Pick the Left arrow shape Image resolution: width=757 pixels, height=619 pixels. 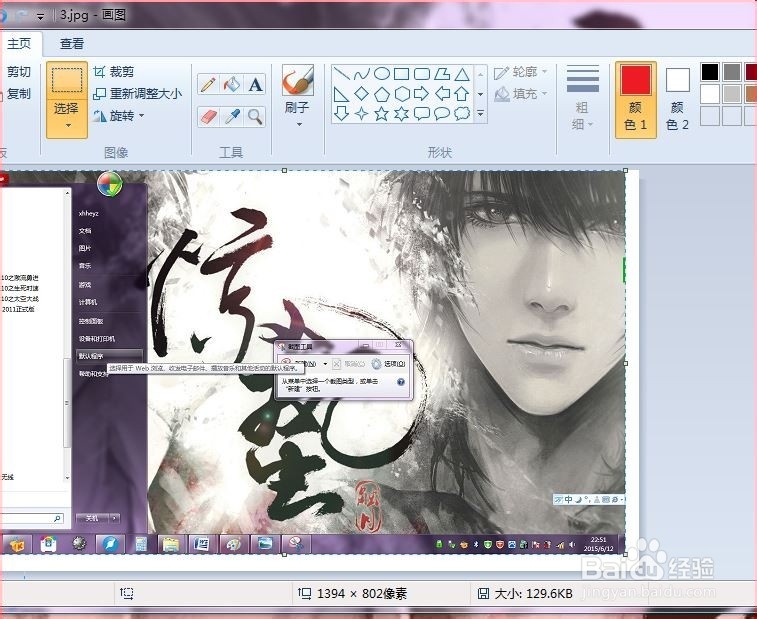coord(442,94)
